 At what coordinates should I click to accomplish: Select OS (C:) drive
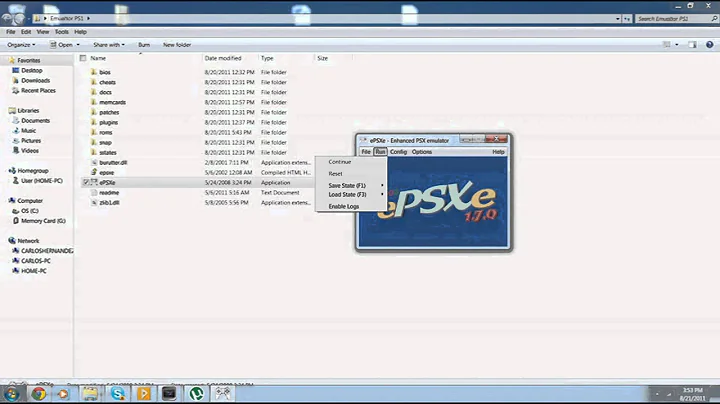(30, 211)
